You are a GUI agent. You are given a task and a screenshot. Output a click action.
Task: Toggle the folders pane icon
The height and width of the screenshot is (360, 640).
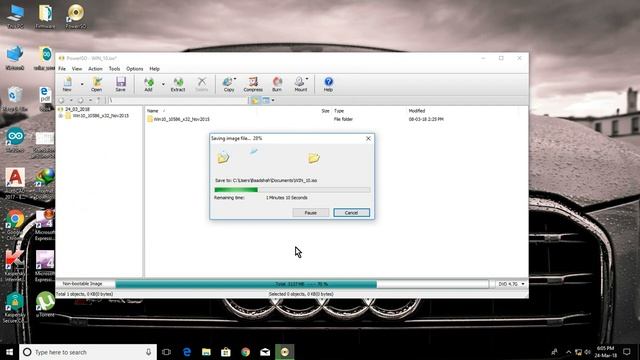[255, 100]
